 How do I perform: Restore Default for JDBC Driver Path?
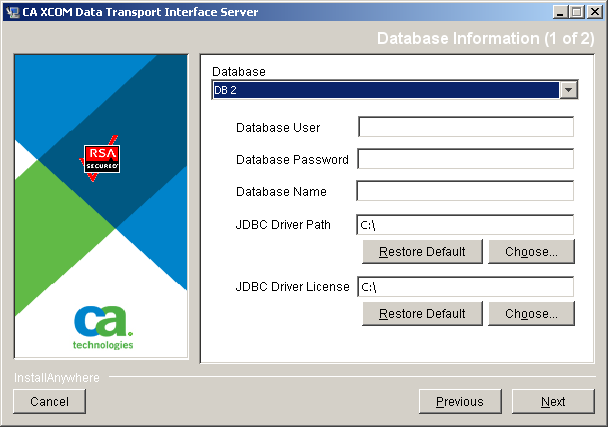click(x=422, y=252)
